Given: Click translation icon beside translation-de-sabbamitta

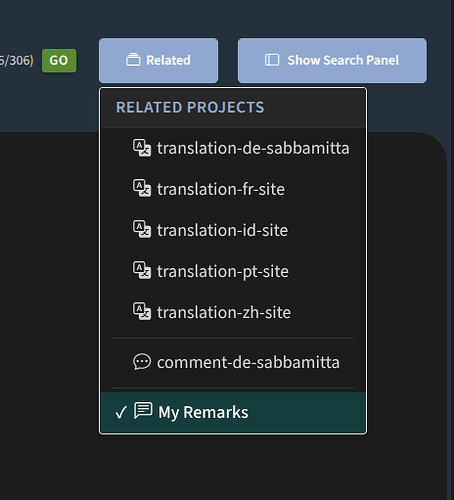Looking at the screenshot, I should coord(142,148).
